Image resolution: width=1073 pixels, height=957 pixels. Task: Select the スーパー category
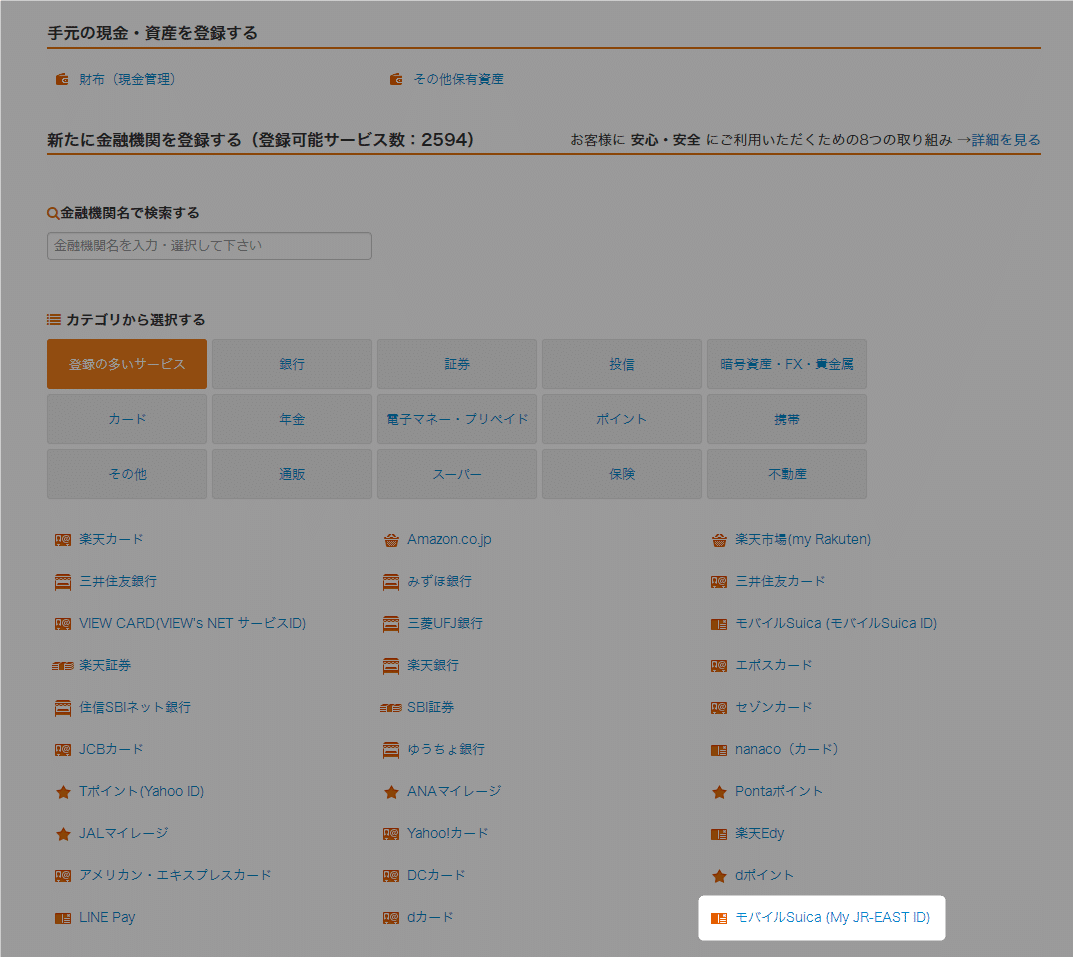pyautogui.click(x=456, y=474)
